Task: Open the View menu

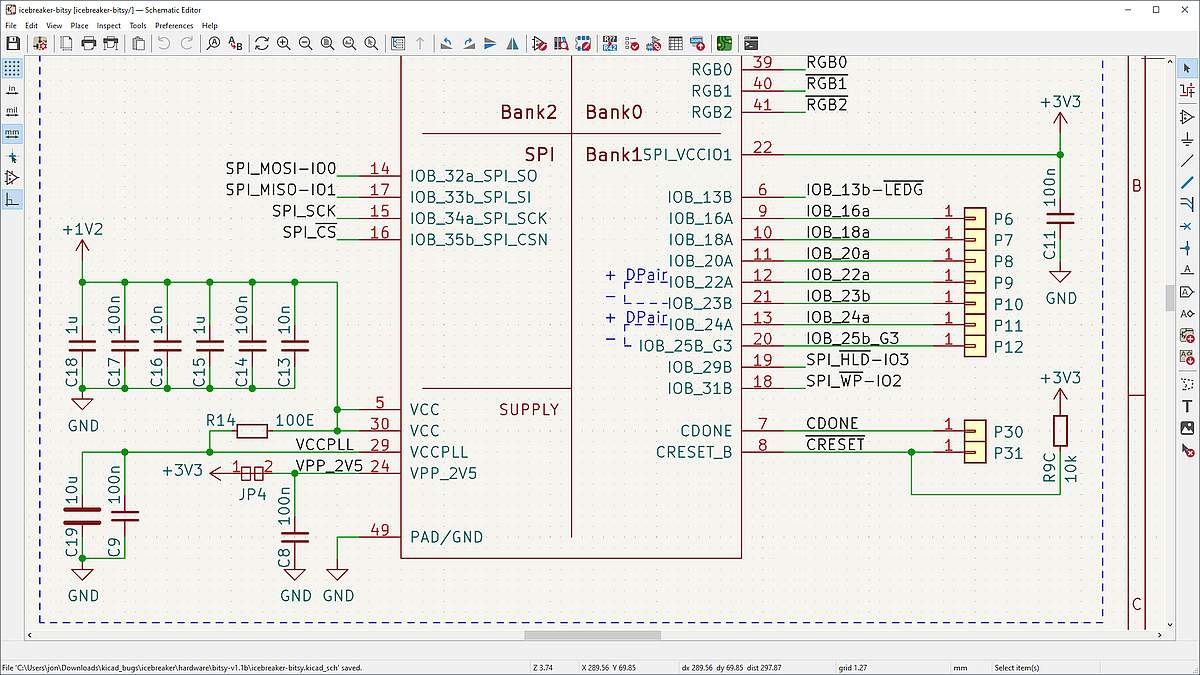Action: click(x=54, y=25)
